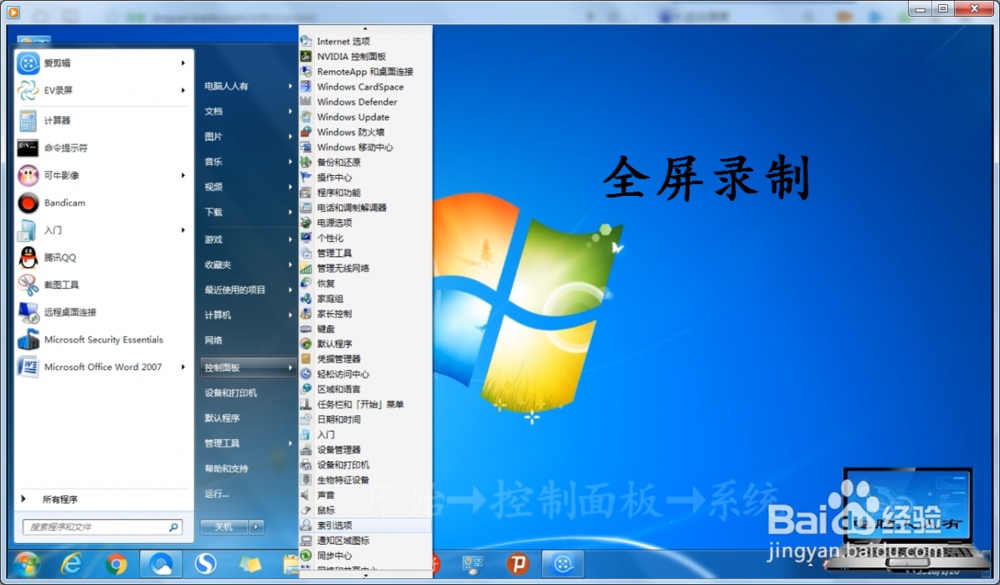Open 命令提示符 command prompt
This screenshot has width=1000, height=585.
coord(103,148)
